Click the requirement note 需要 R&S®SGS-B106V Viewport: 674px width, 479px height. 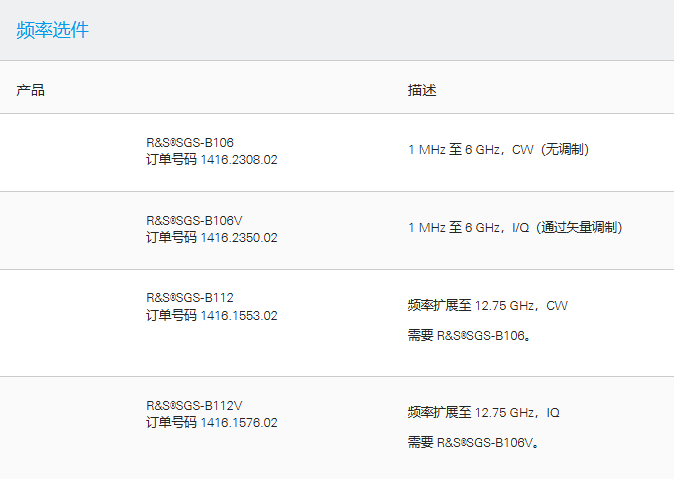pos(473,442)
